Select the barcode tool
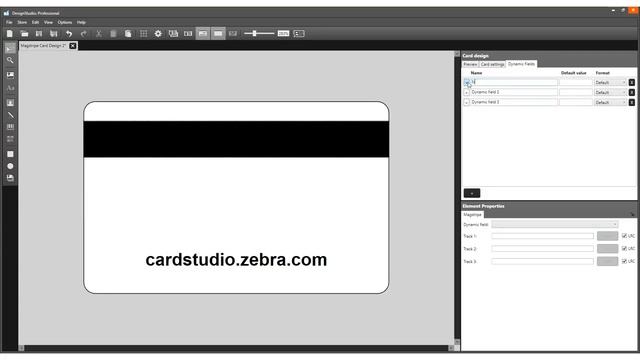 click(10, 127)
